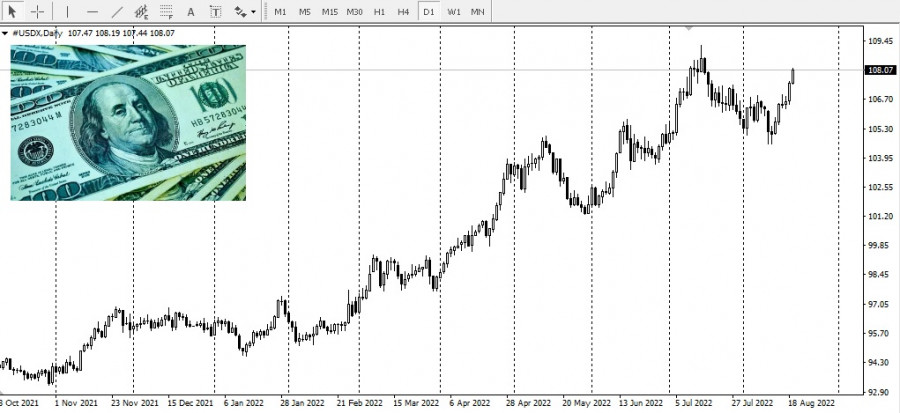Viewport: 900px width, 413px height.
Task: Click the 23 Nov 2021 date label
Action: point(134,403)
